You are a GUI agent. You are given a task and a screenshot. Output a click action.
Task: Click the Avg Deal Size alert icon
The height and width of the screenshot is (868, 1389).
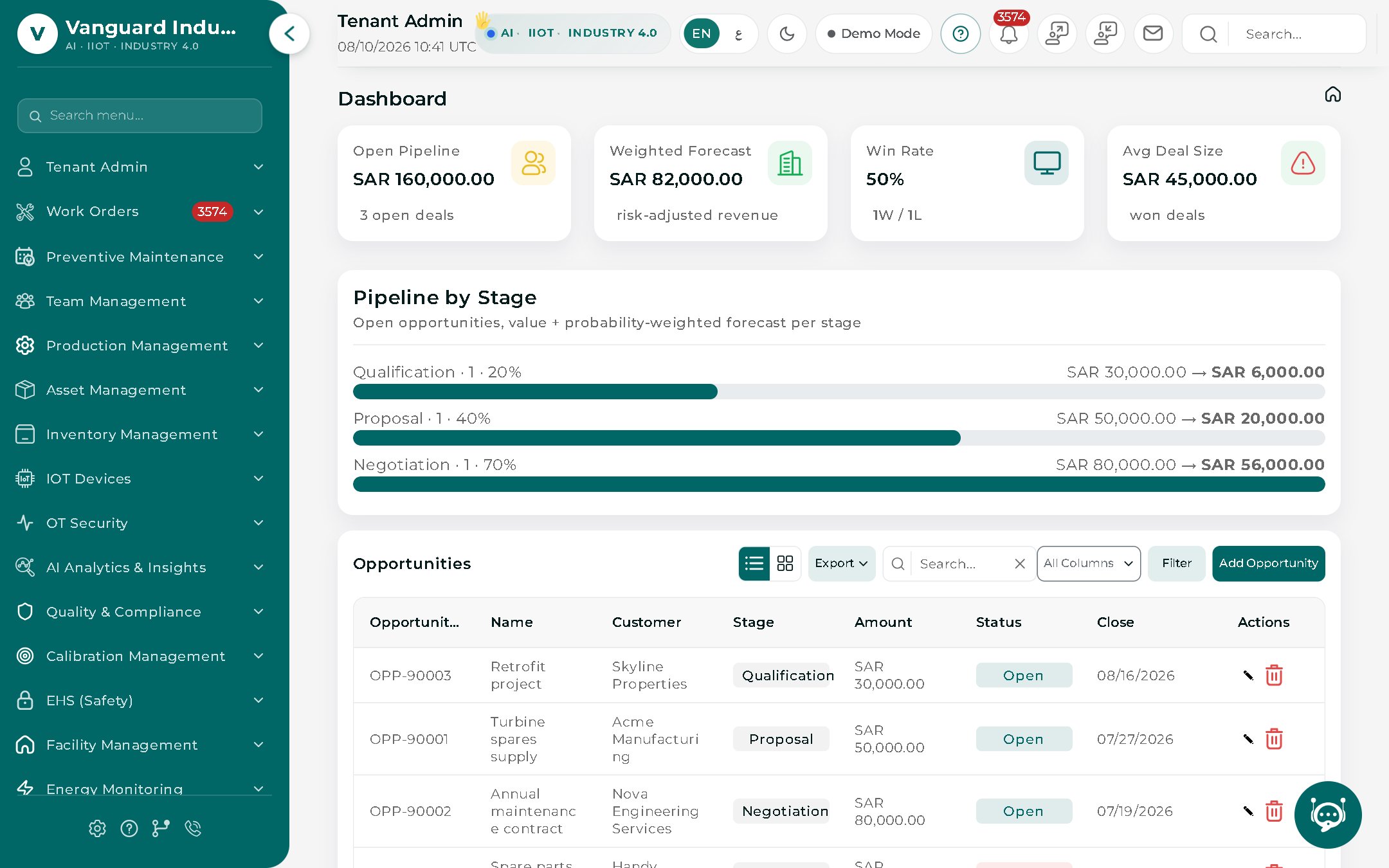1303,163
